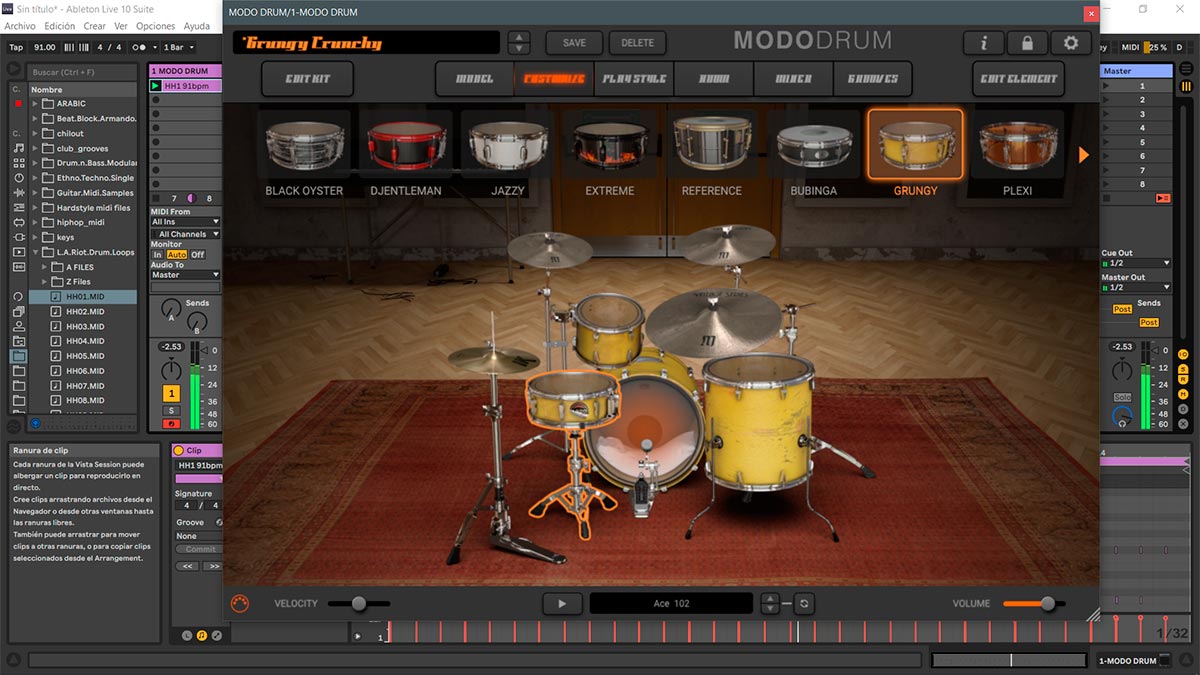Screen dimensions: 1200x675
Task: Adjust the Velocity slider
Action: click(358, 603)
